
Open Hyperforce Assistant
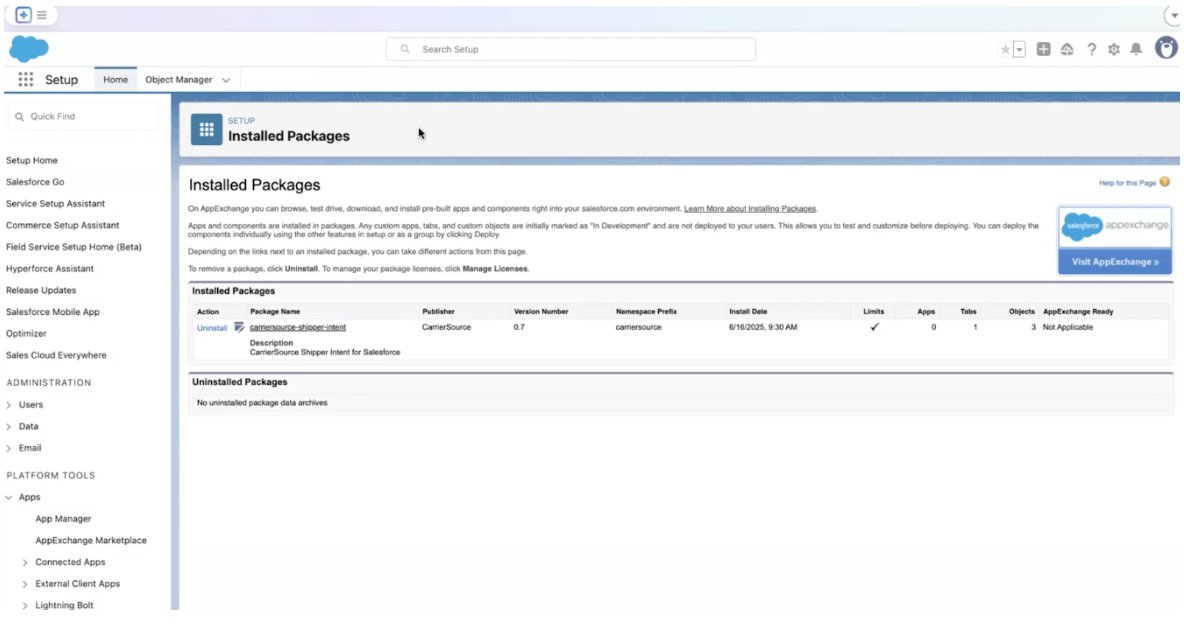50,269
